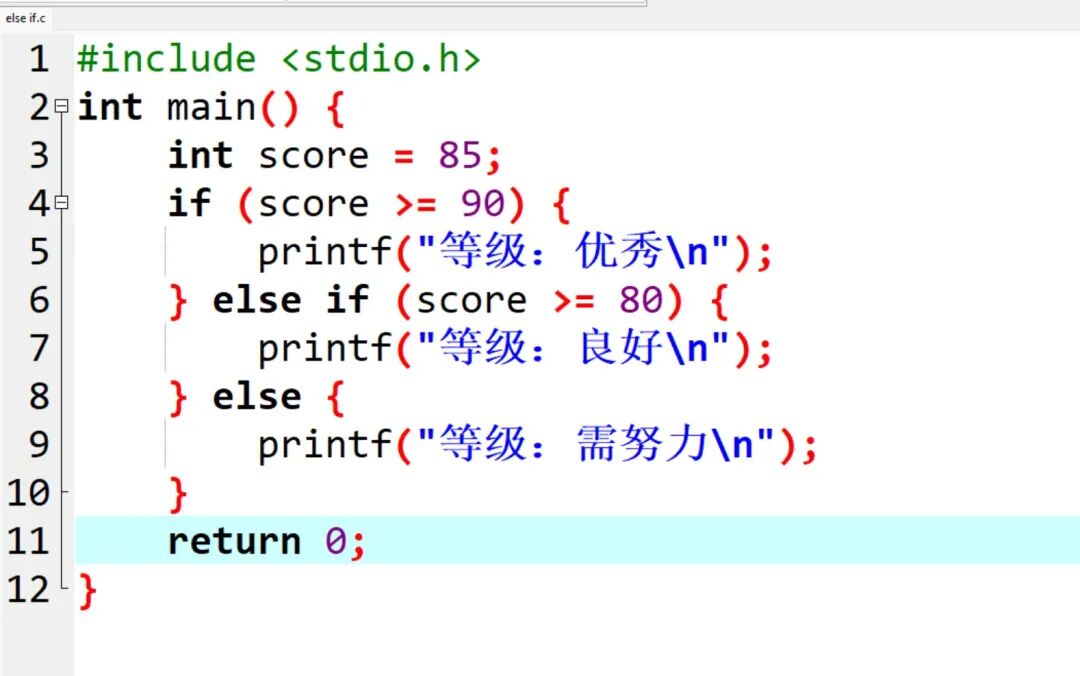Click the value 90 in the if condition
Screen dimensions: 1080x676
tap(483, 204)
